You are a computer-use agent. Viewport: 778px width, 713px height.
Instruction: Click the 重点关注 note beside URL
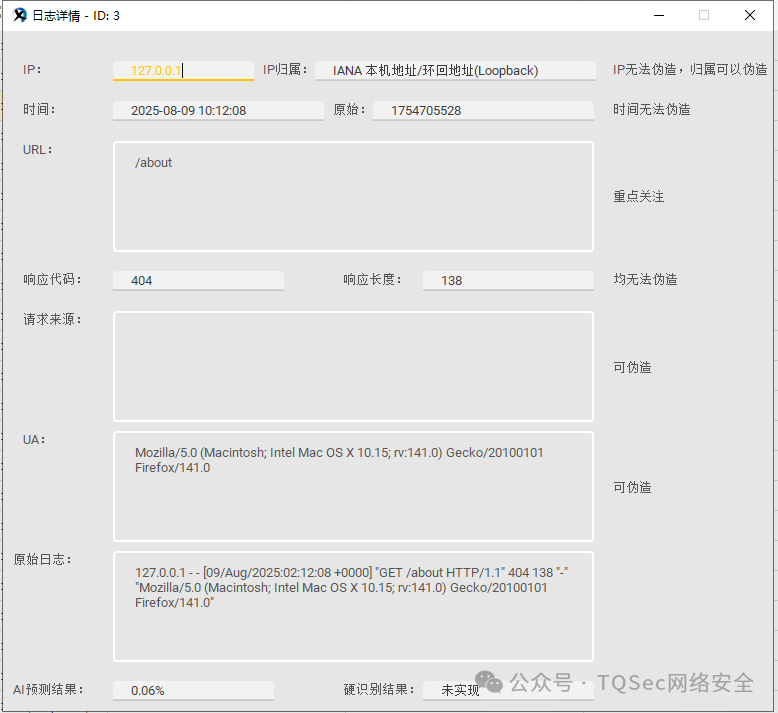639,196
